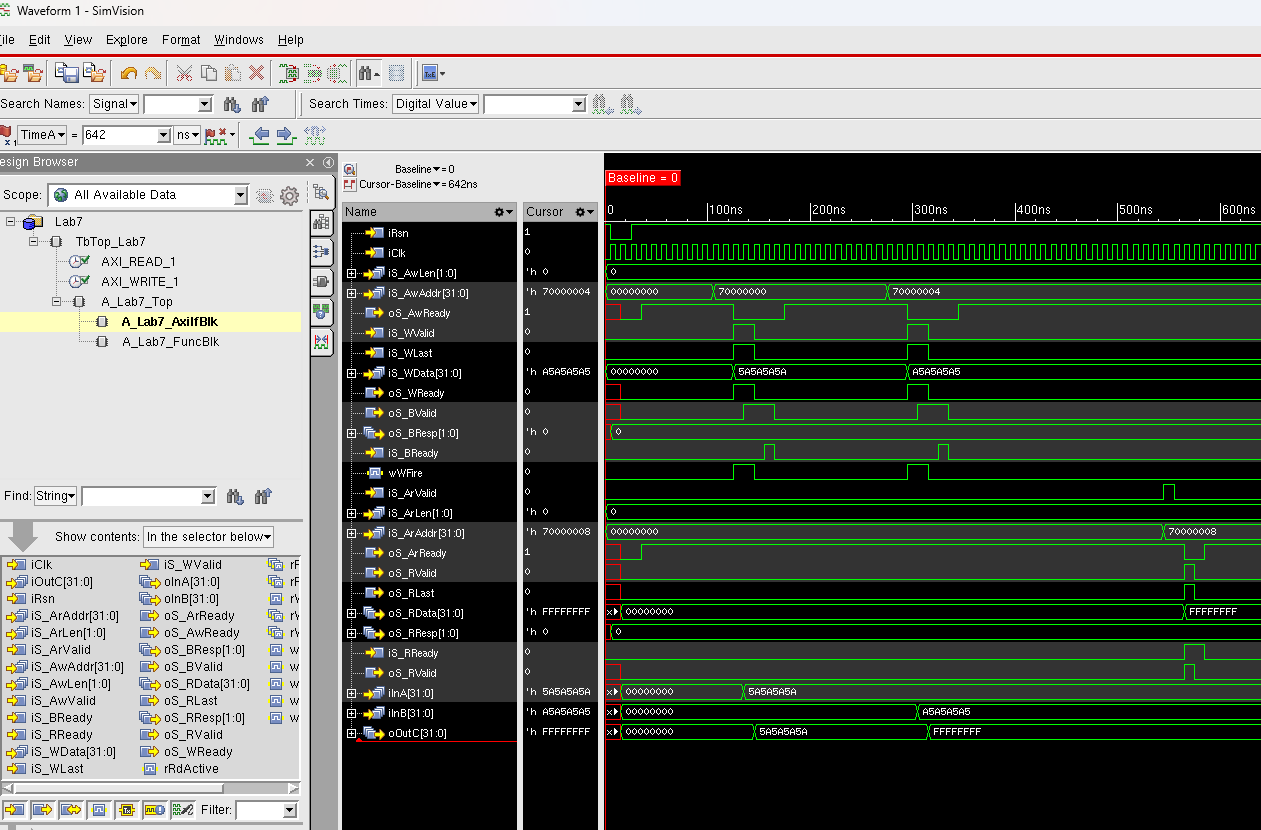Click the zoom-to-cursor icon beside Baseline
The width and height of the screenshot is (1261, 830).
tap(350, 170)
